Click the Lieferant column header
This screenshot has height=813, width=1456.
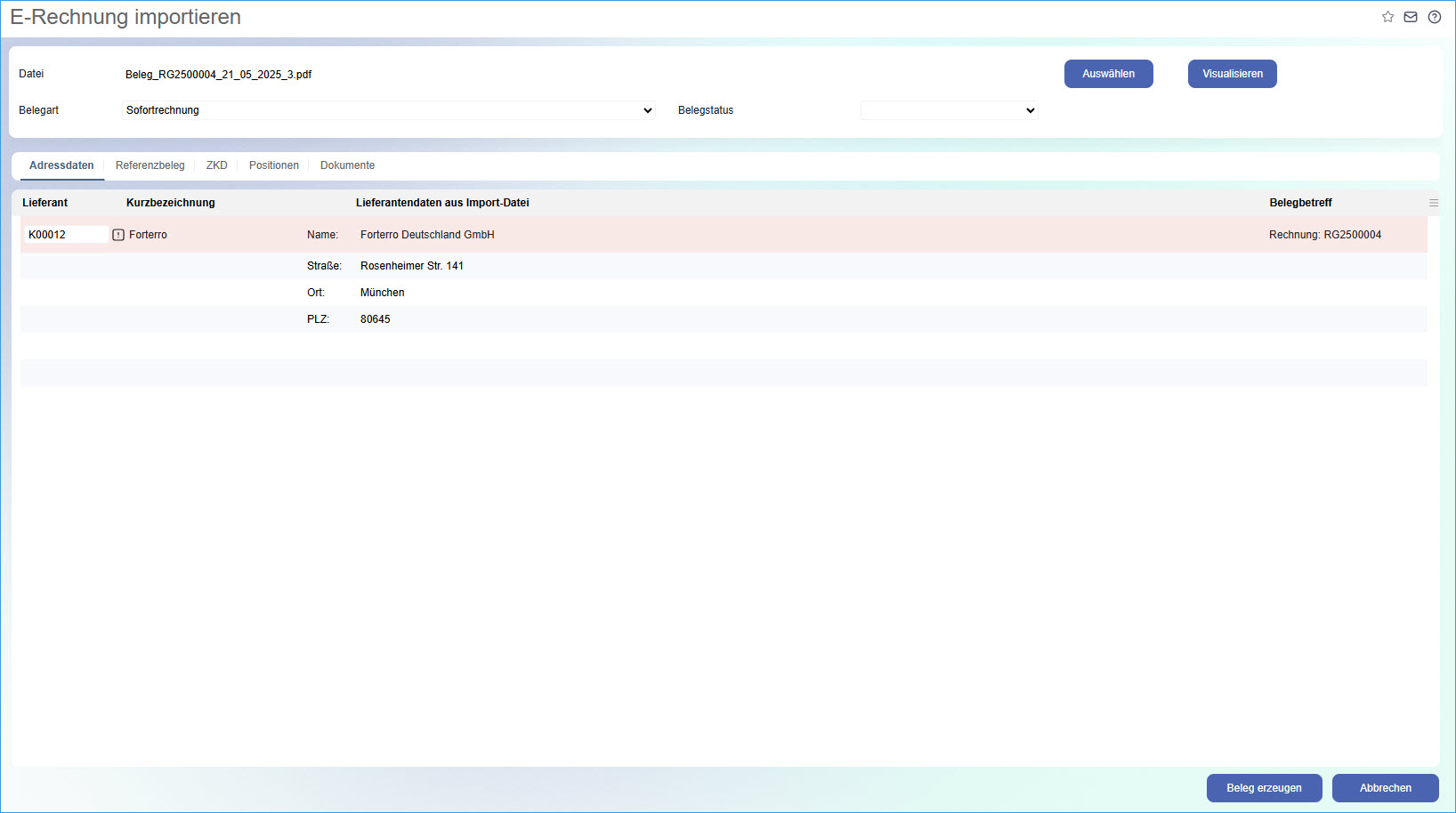click(x=45, y=203)
